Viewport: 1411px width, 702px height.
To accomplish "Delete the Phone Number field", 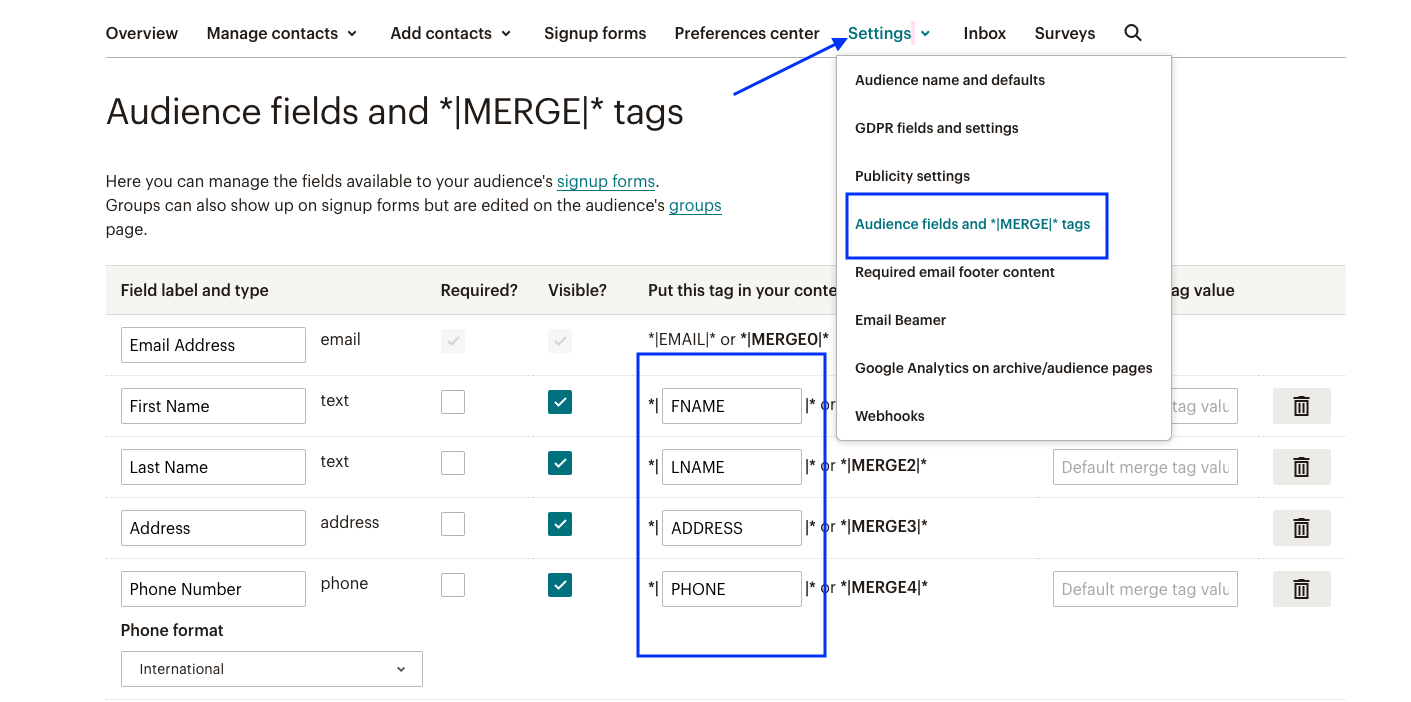I will [x=1301, y=589].
